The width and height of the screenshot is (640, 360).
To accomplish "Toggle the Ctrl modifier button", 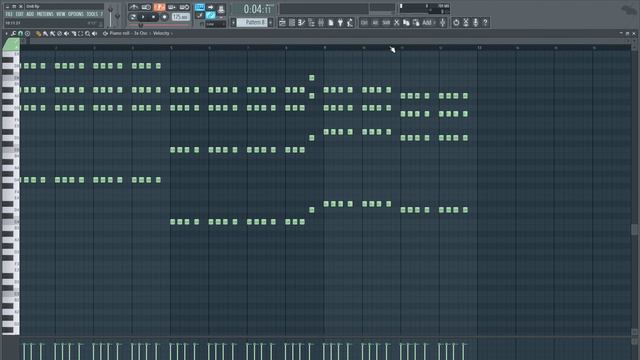I will [x=364, y=22].
